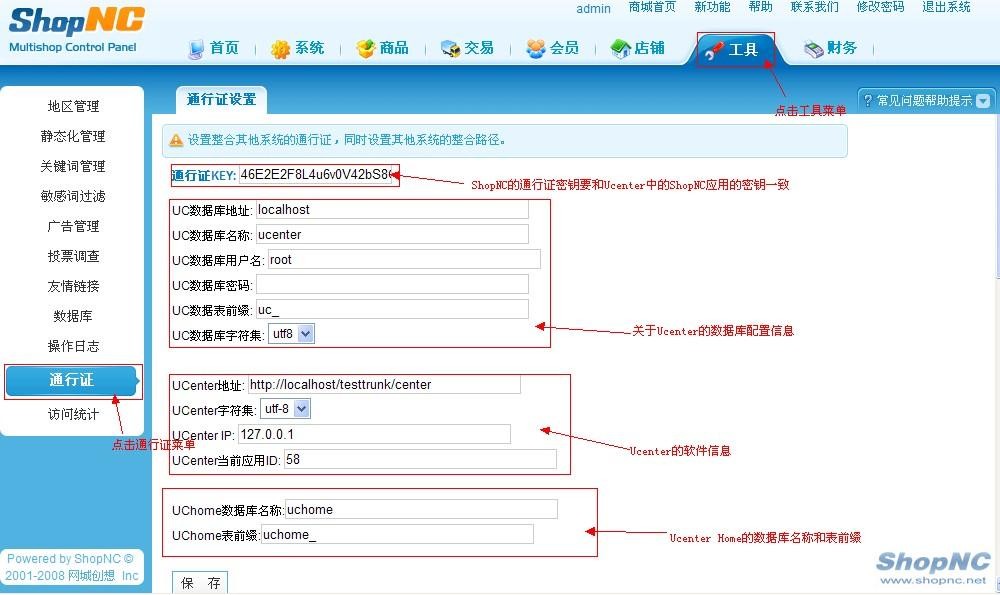Open 友情链接 in the sidebar
This screenshot has height=595, width=1000.
73,286
